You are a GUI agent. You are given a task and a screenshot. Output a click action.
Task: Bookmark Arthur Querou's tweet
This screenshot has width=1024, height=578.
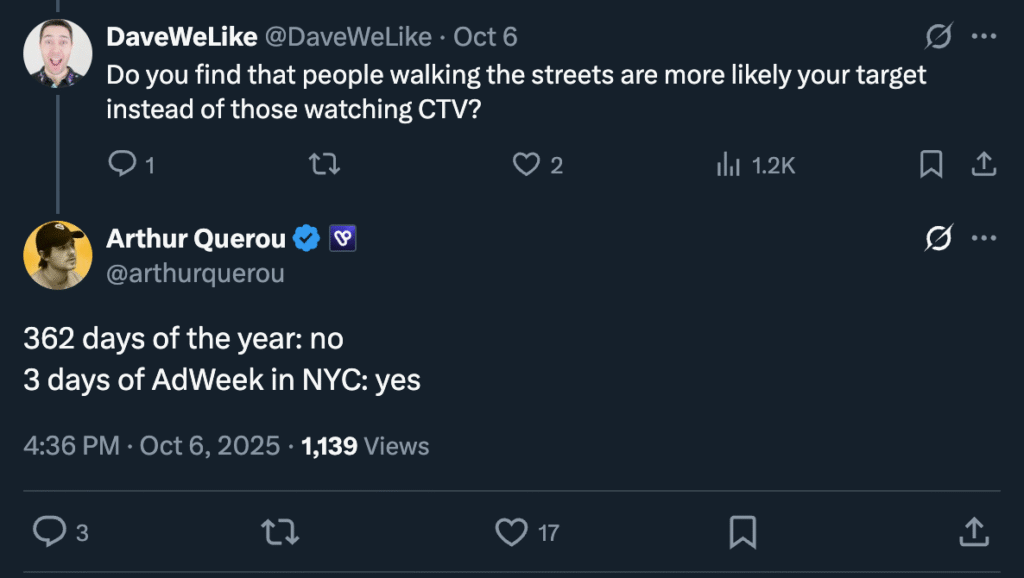(742, 532)
